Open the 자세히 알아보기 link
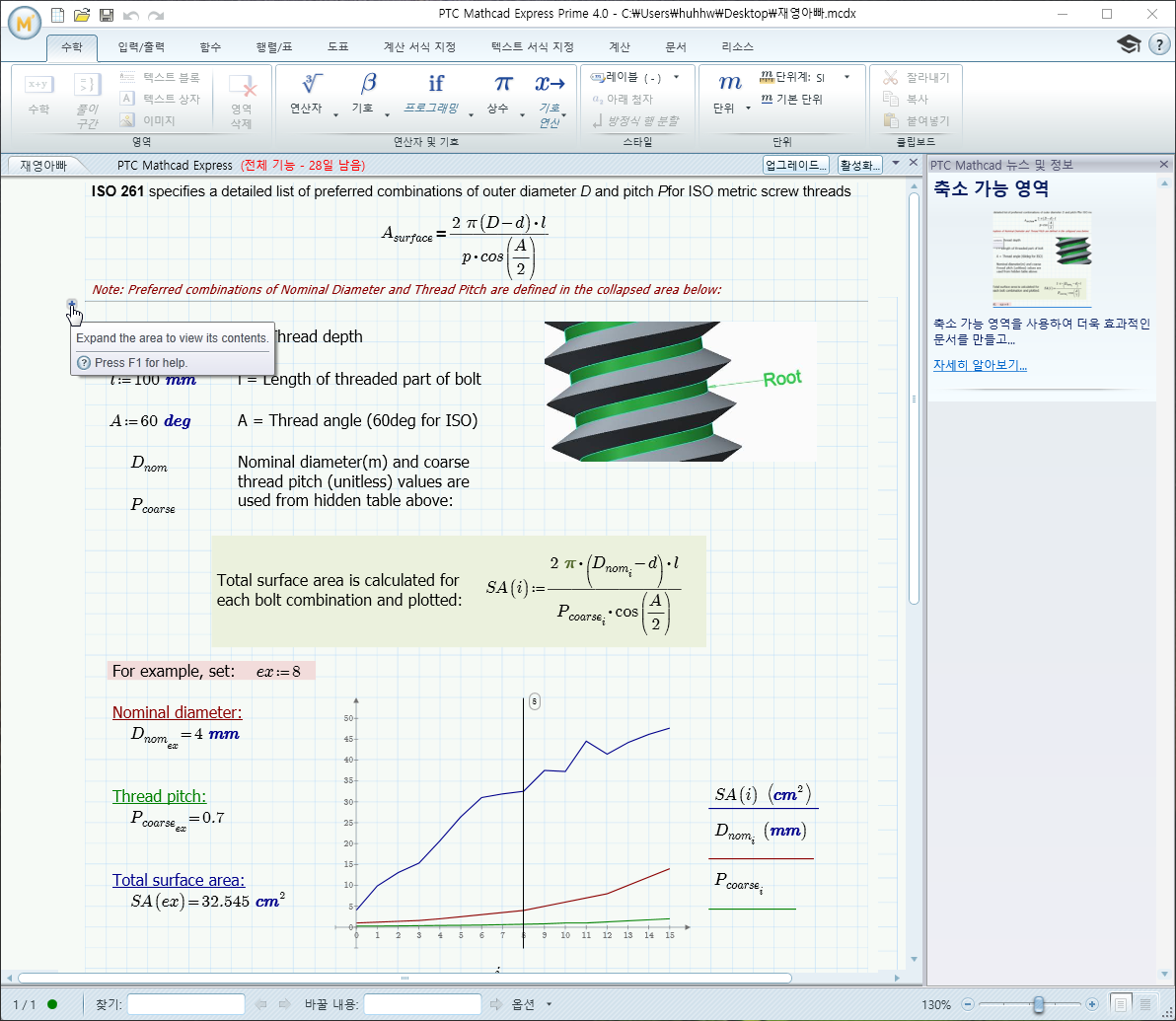Image resolution: width=1176 pixels, height=1021 pixels. pyautogui.click(x=981, y=365)
